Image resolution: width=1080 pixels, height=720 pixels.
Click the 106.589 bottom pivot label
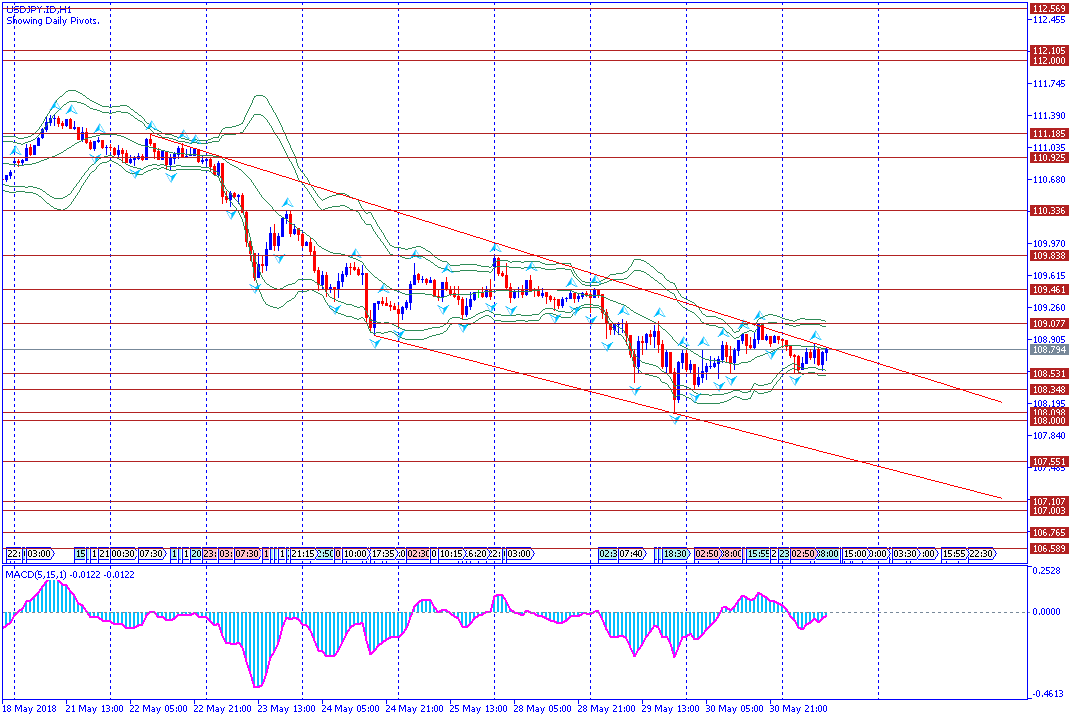(1047, 548)
